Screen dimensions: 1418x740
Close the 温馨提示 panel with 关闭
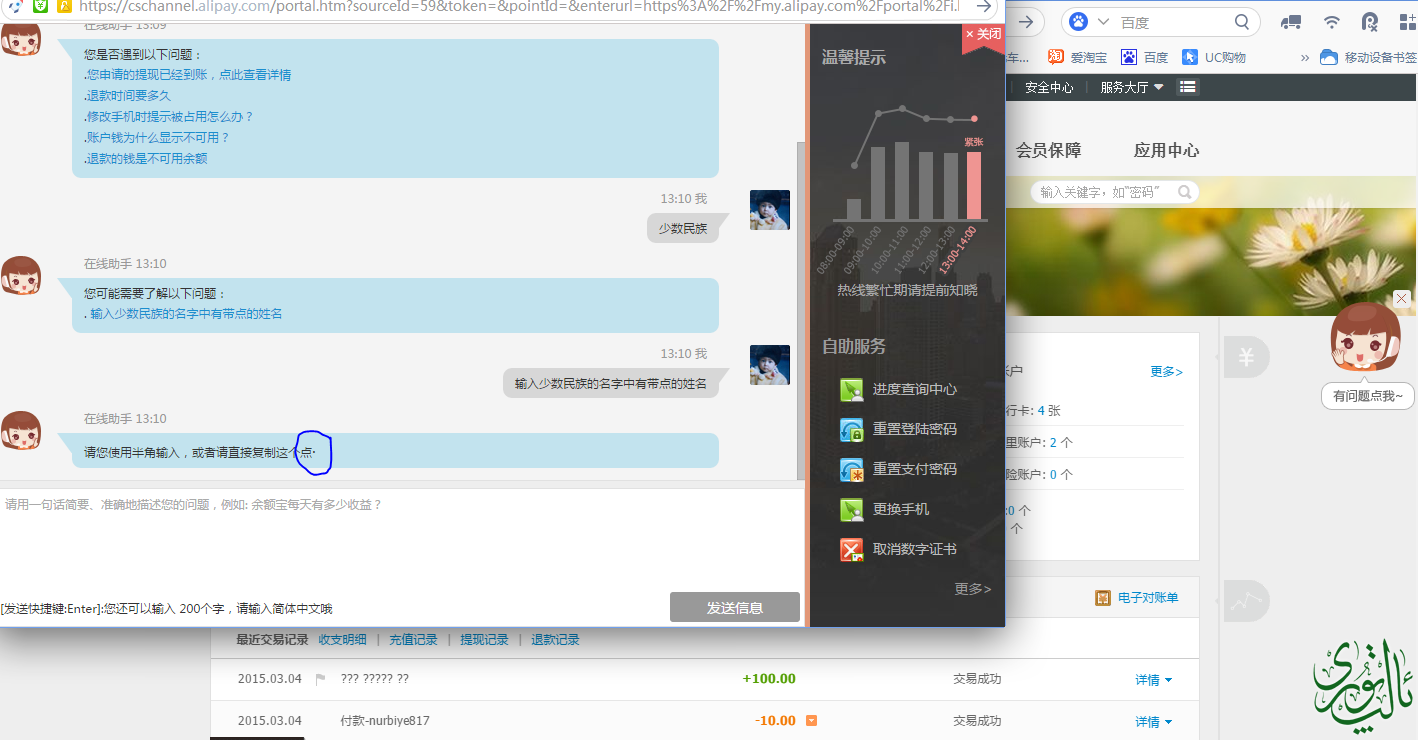(x=983, y=35)
